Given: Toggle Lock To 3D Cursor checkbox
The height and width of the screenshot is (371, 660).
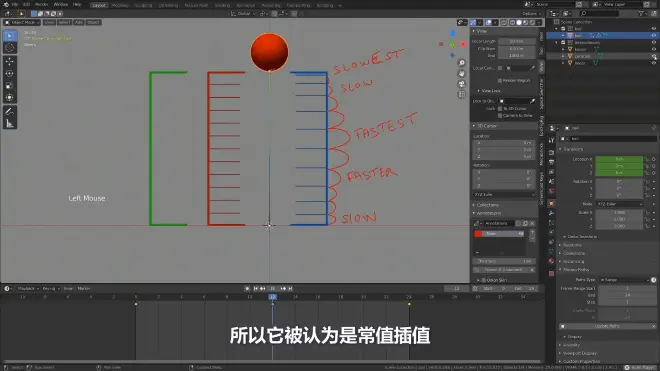Looking at the screenshot, I should coord(500,109).
